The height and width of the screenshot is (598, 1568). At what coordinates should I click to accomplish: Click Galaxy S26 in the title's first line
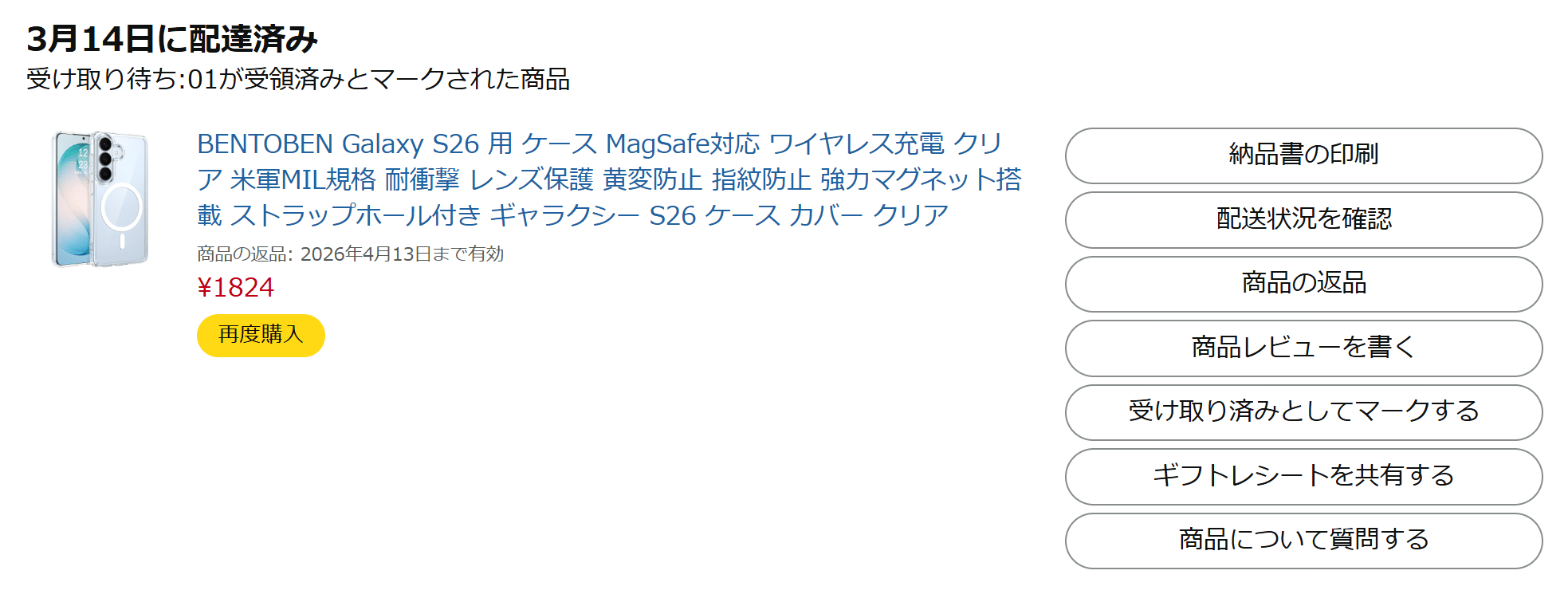click(x=411, y=144)
